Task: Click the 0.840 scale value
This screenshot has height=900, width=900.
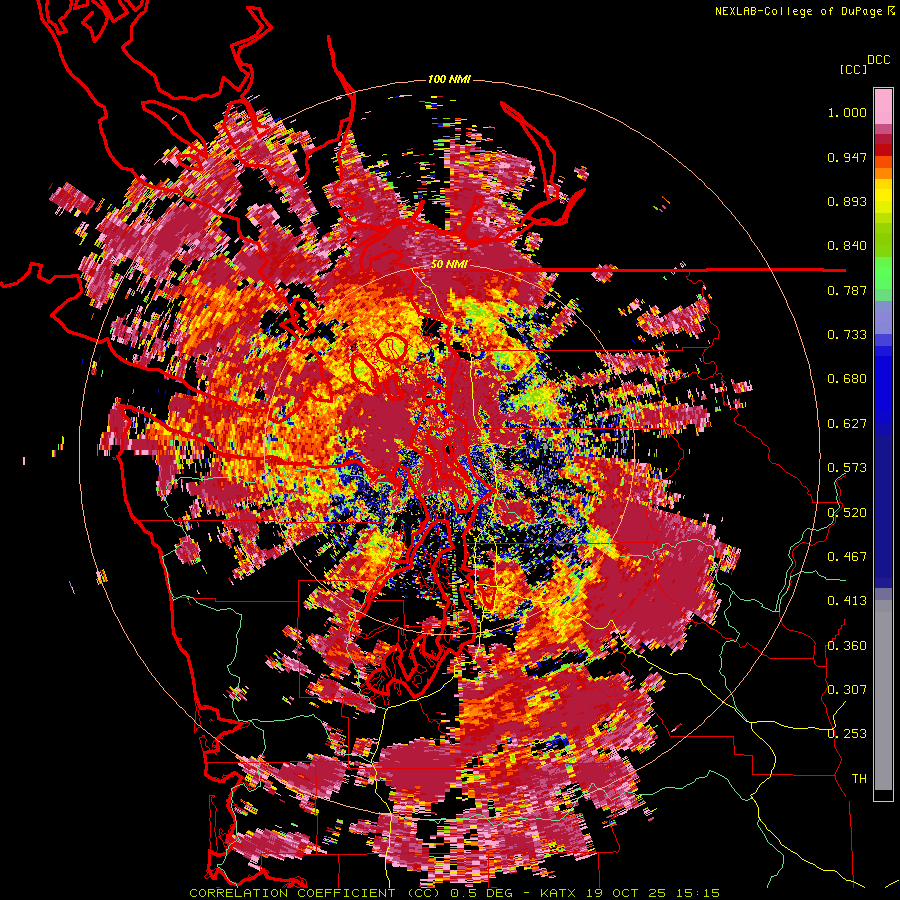Action: coord(847,246)
